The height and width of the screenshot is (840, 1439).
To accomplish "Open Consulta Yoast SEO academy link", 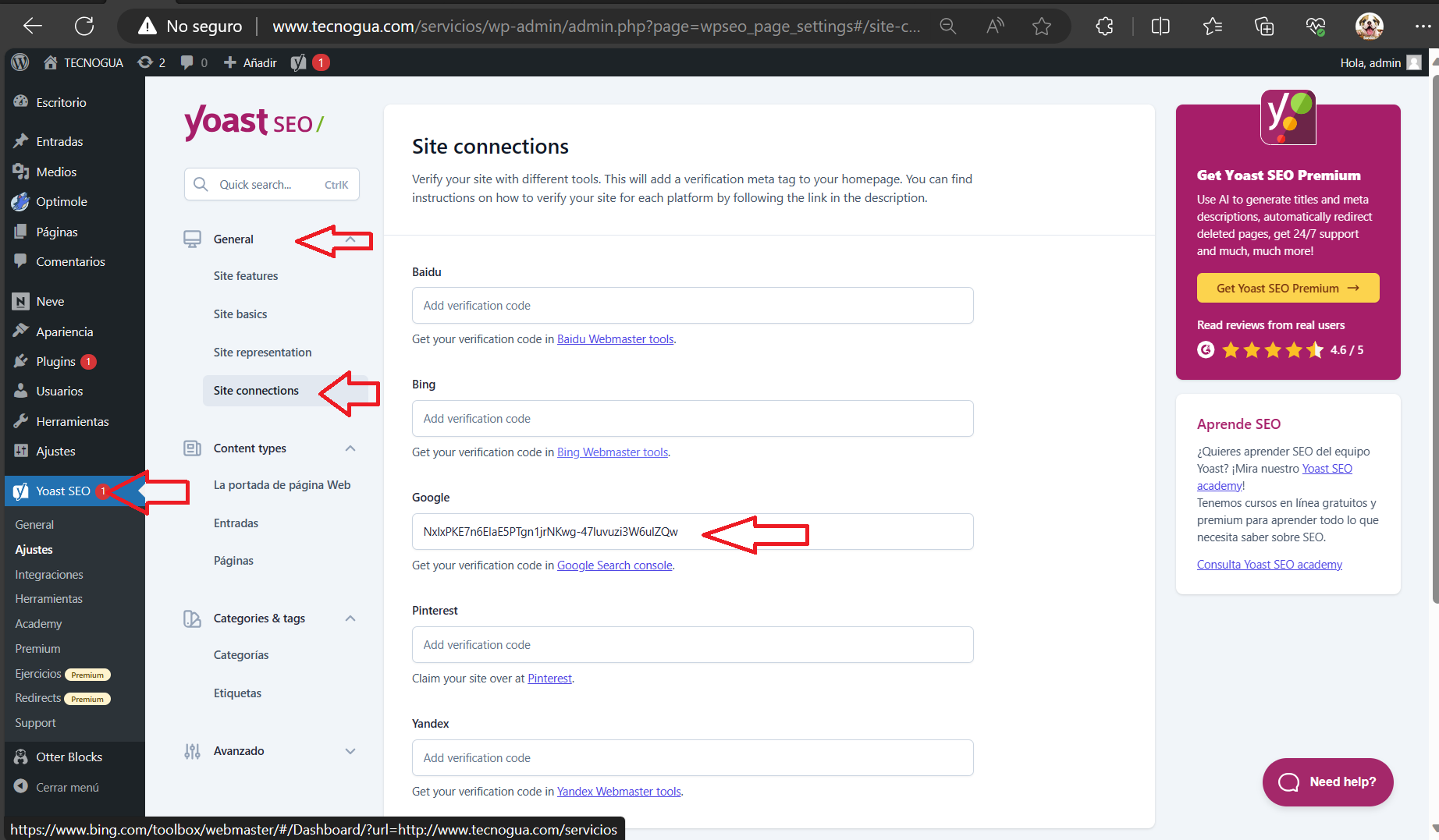I will (x=1270, y=565).
